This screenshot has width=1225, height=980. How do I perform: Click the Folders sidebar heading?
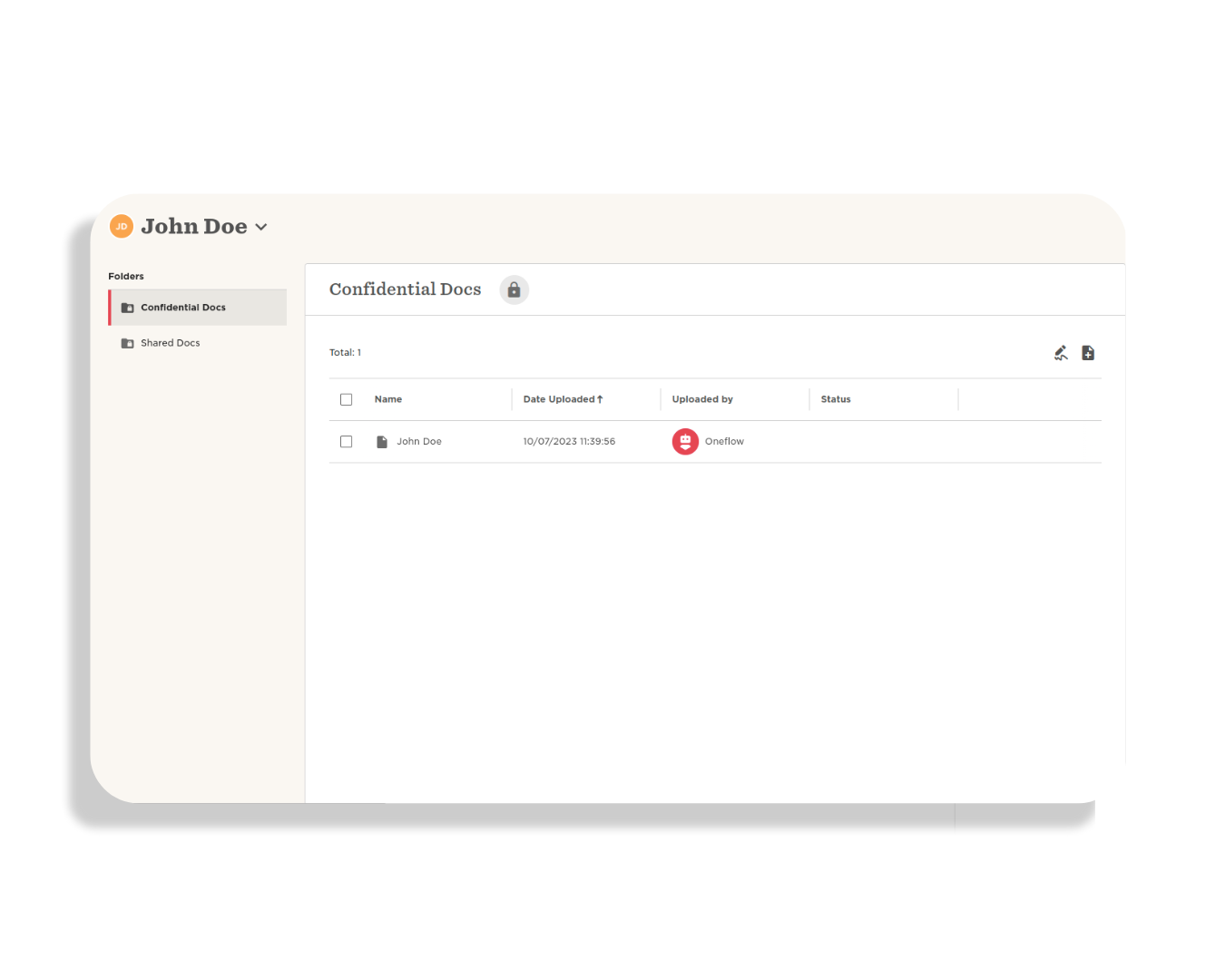tap(126, 276)
